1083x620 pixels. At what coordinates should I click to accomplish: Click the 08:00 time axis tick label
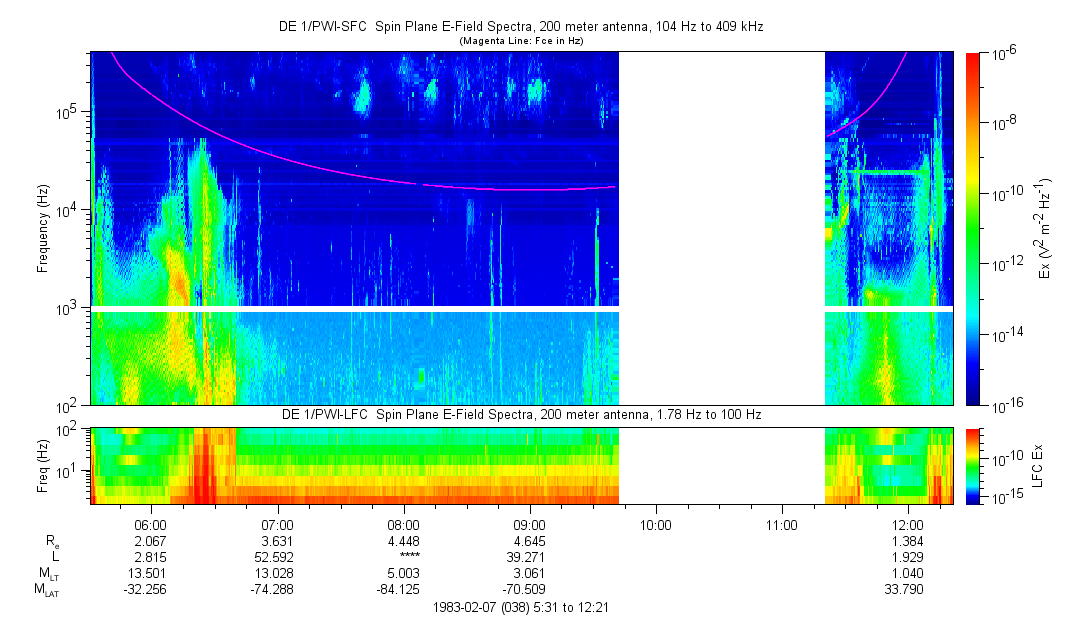(x=403, y=524)
